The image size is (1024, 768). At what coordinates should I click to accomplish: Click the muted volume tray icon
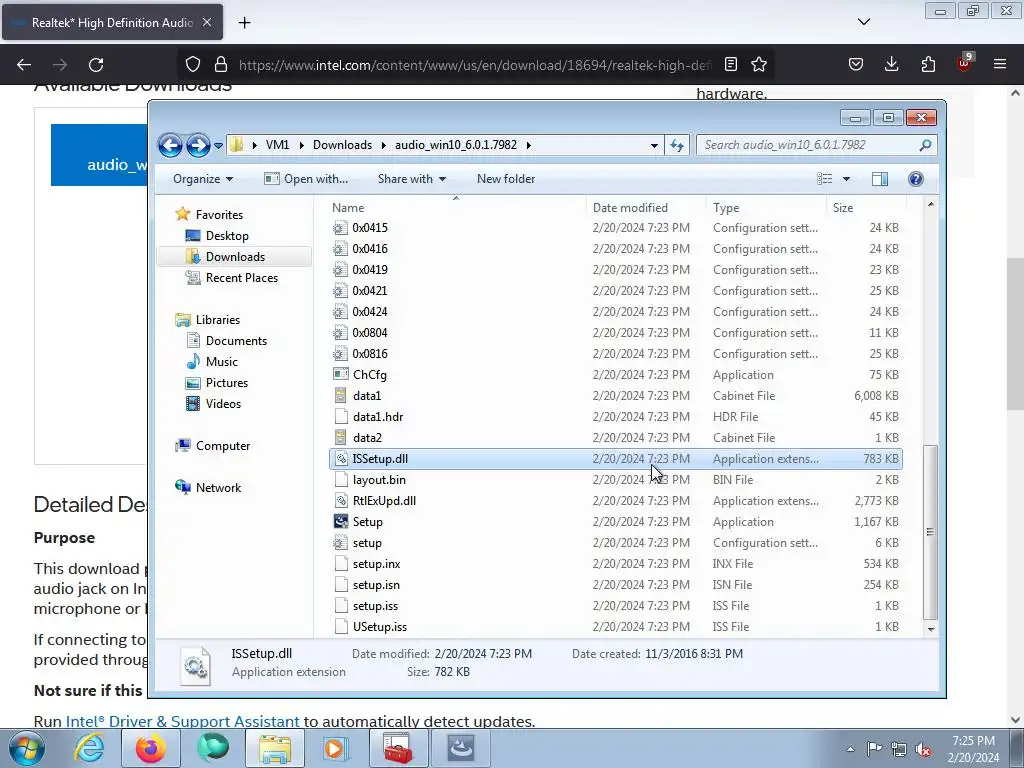[x=923, y=749]
